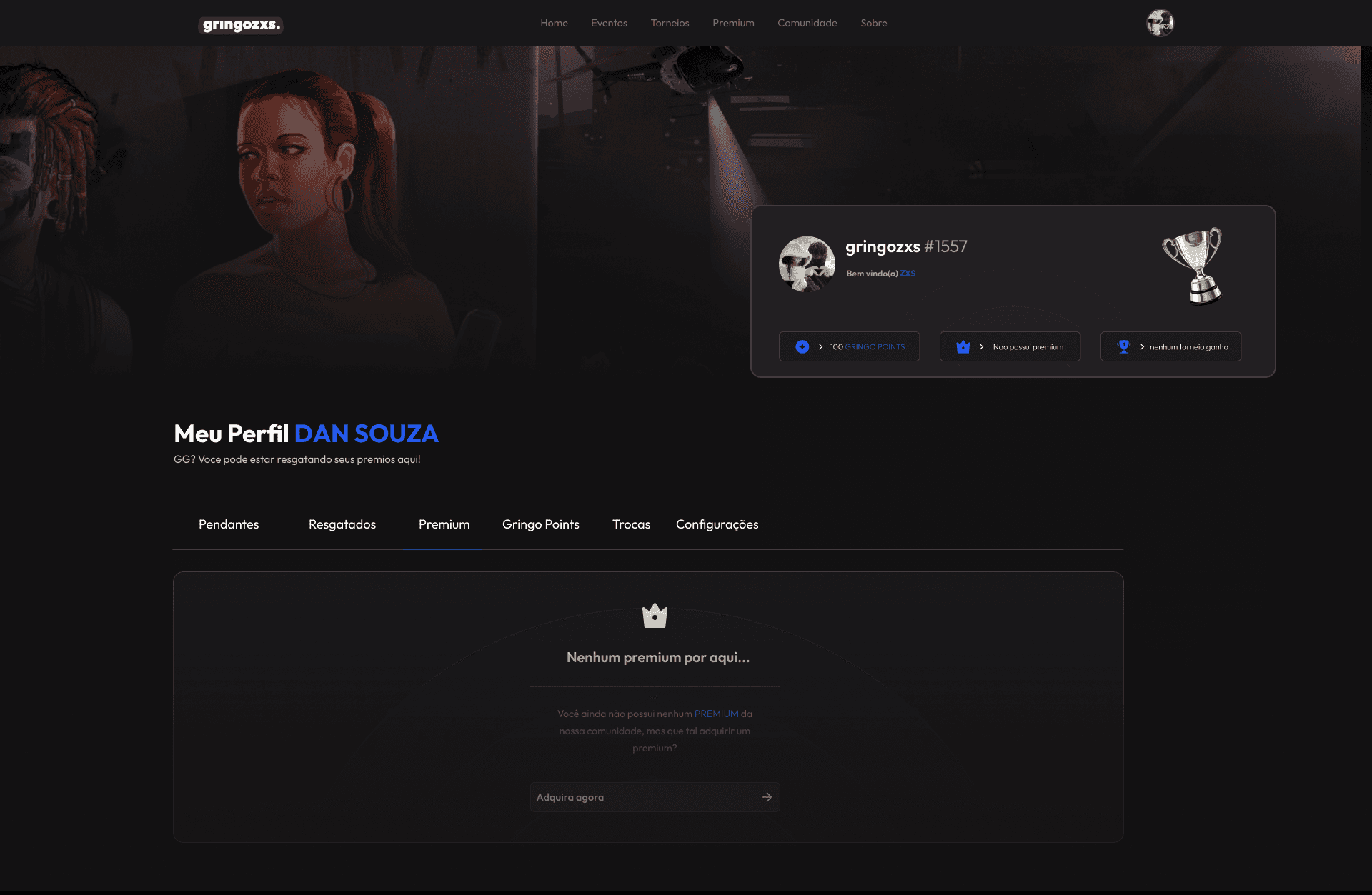1372x895 pixels.
Task: Click the gringozxs profile card avatar
Action: pyautogui.click(x=807, y=264)
